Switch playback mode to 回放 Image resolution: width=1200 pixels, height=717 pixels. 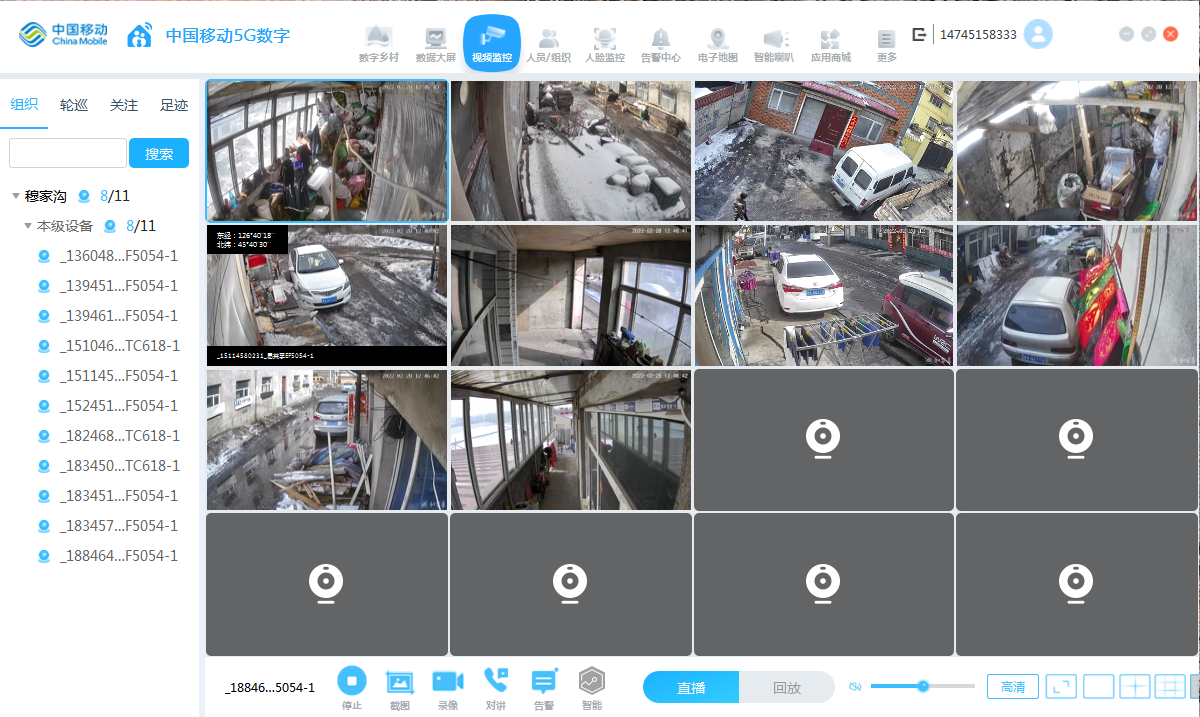tap(787, 688)
